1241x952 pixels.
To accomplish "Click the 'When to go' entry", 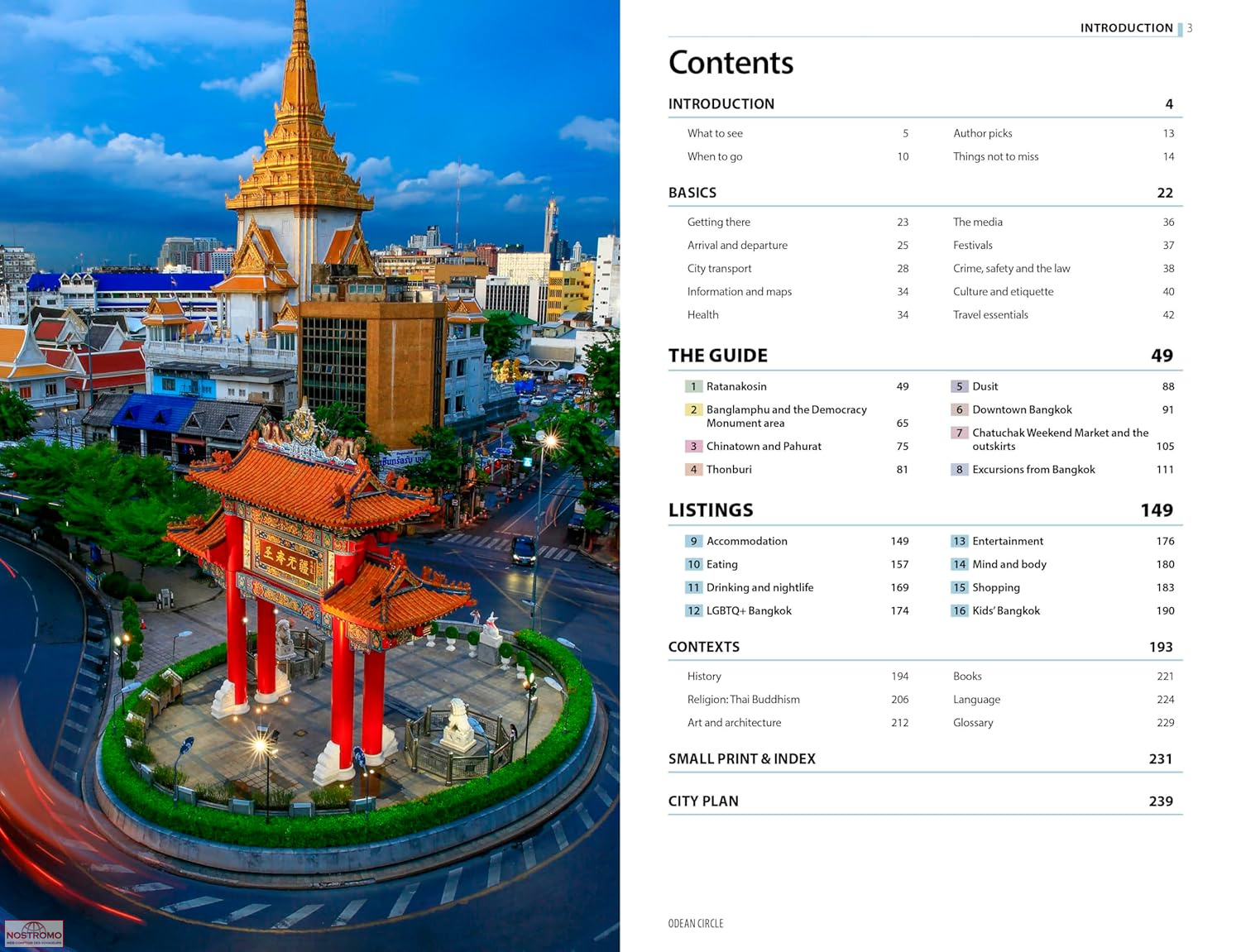I will pos(715,156).
